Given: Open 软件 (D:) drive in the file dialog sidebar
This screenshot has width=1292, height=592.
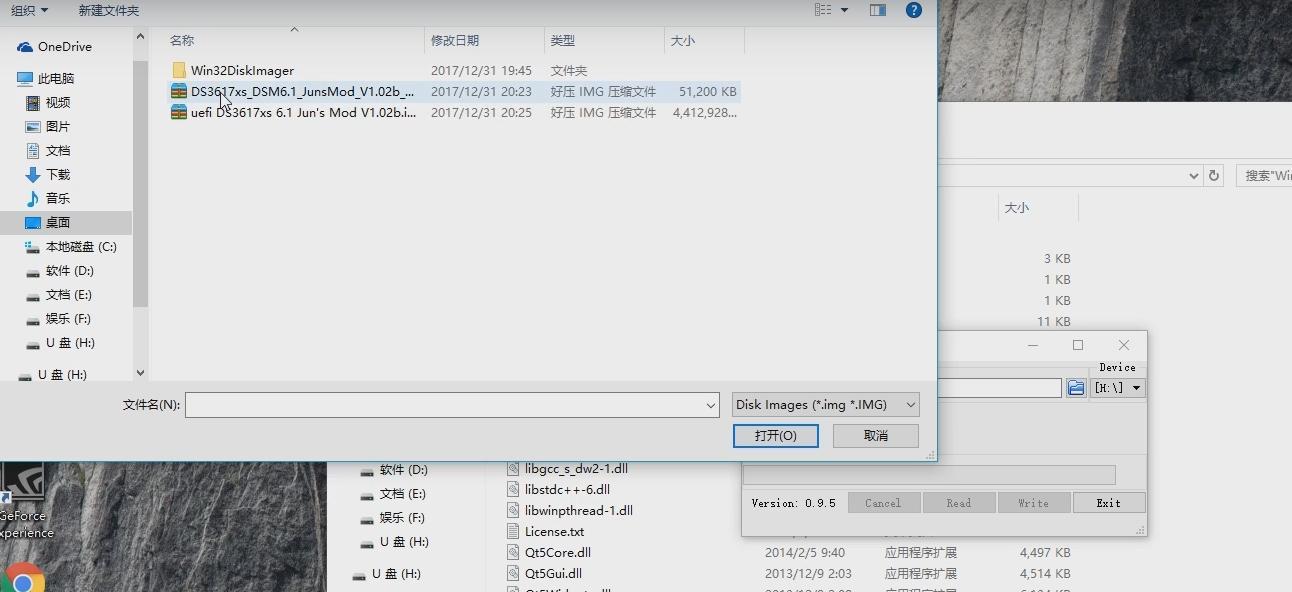Looking at the screenshot, I should [69, 270].
